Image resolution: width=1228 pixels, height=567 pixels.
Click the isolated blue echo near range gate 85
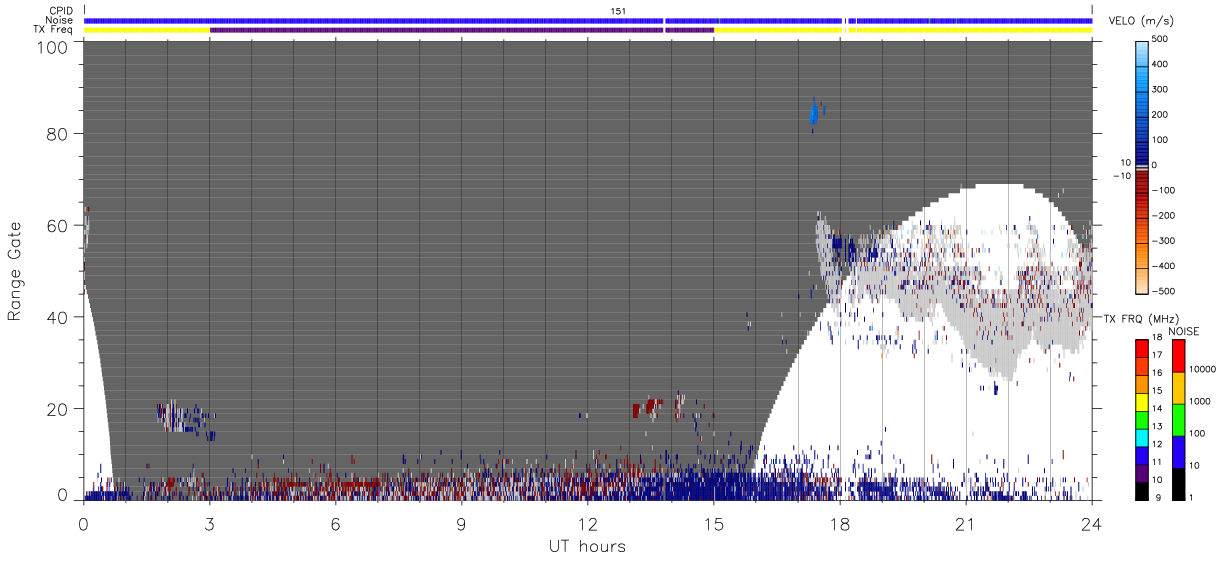click(816, 114)
